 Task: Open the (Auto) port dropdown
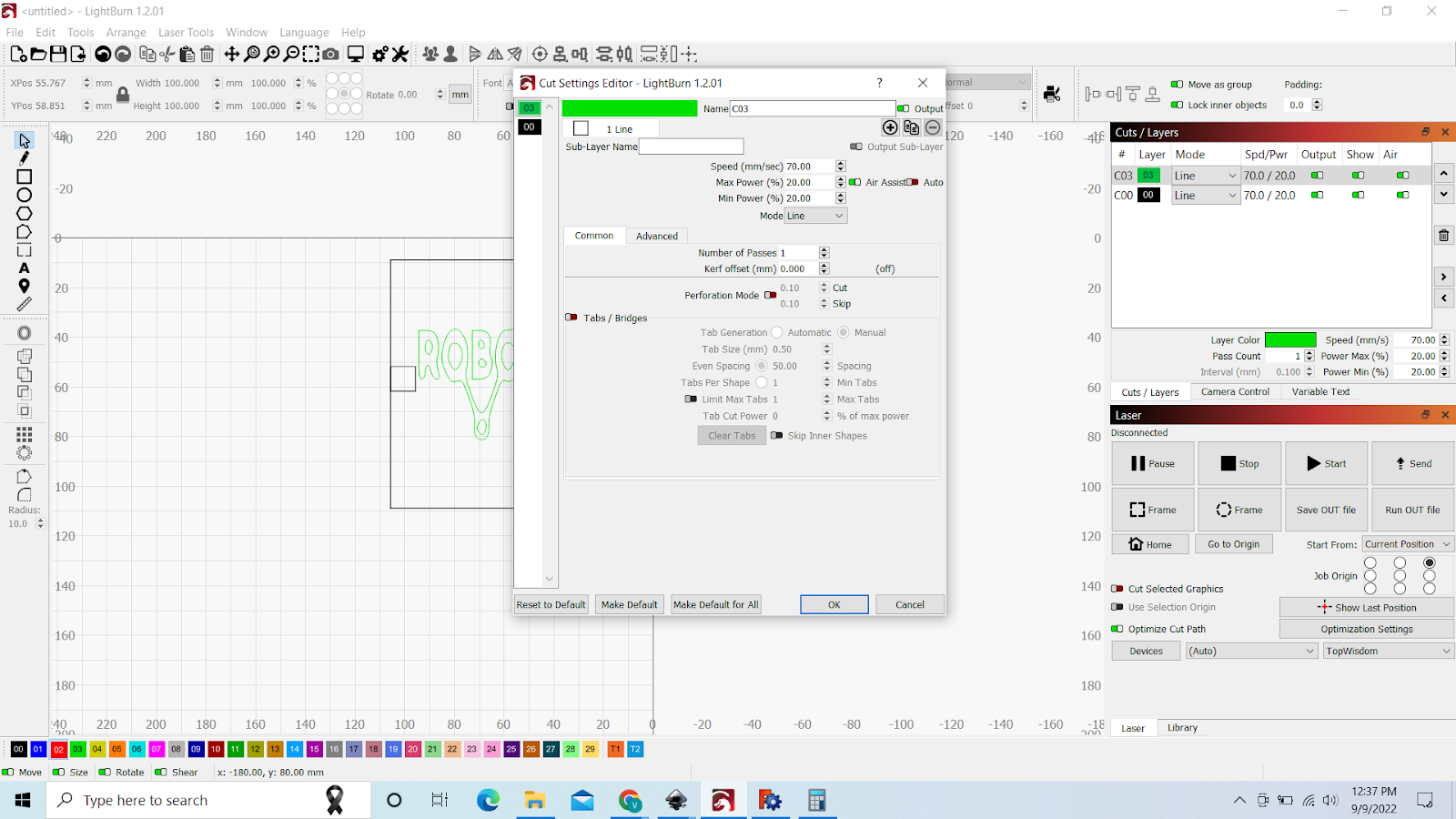coord(1252,651)
